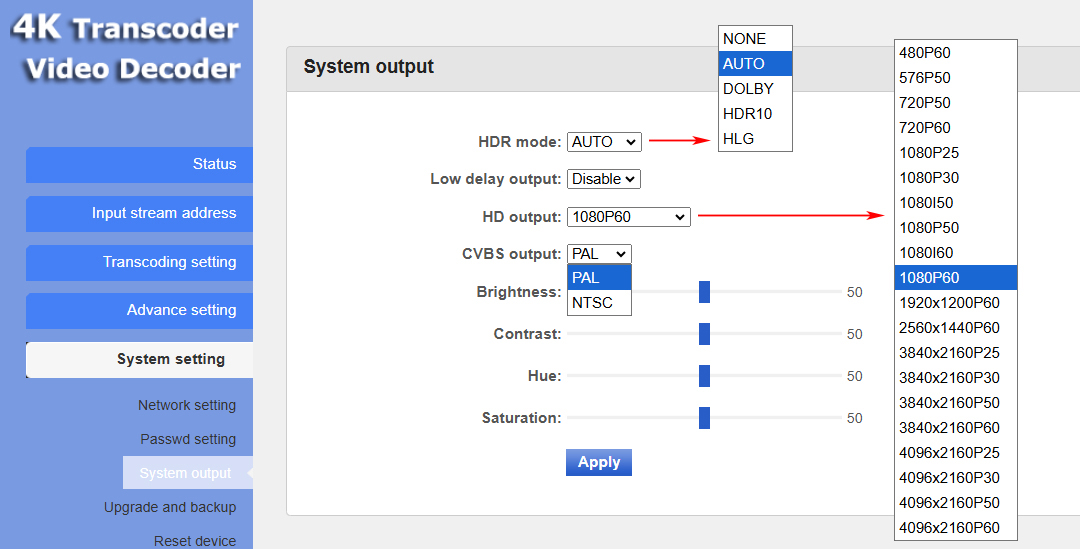Pick 4096x2160P25 resolution option
This screenshot has width=1080, height=549.
956,453
